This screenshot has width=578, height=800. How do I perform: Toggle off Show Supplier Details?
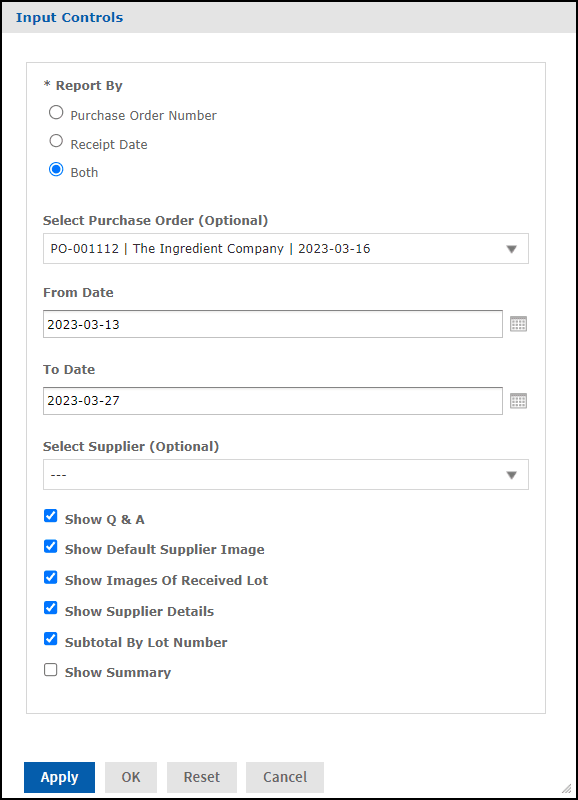[50, 608]
